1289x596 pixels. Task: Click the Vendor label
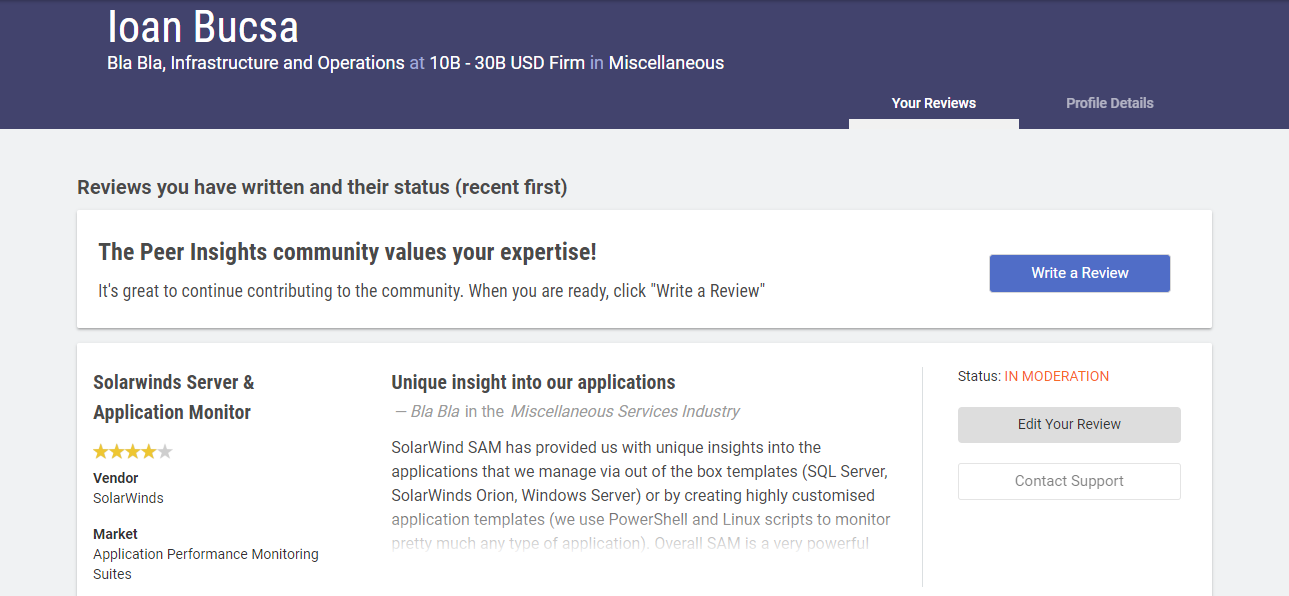116,478
